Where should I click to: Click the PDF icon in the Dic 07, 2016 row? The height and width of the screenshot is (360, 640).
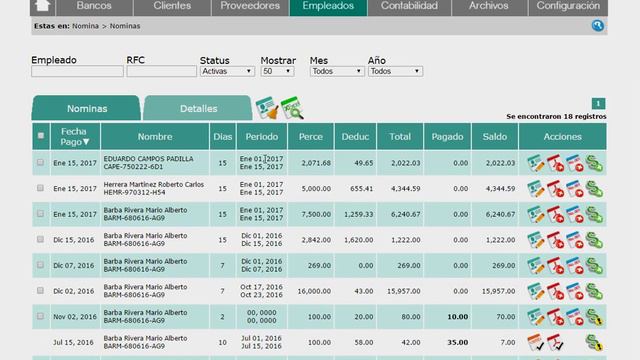[x=556, y=266]
